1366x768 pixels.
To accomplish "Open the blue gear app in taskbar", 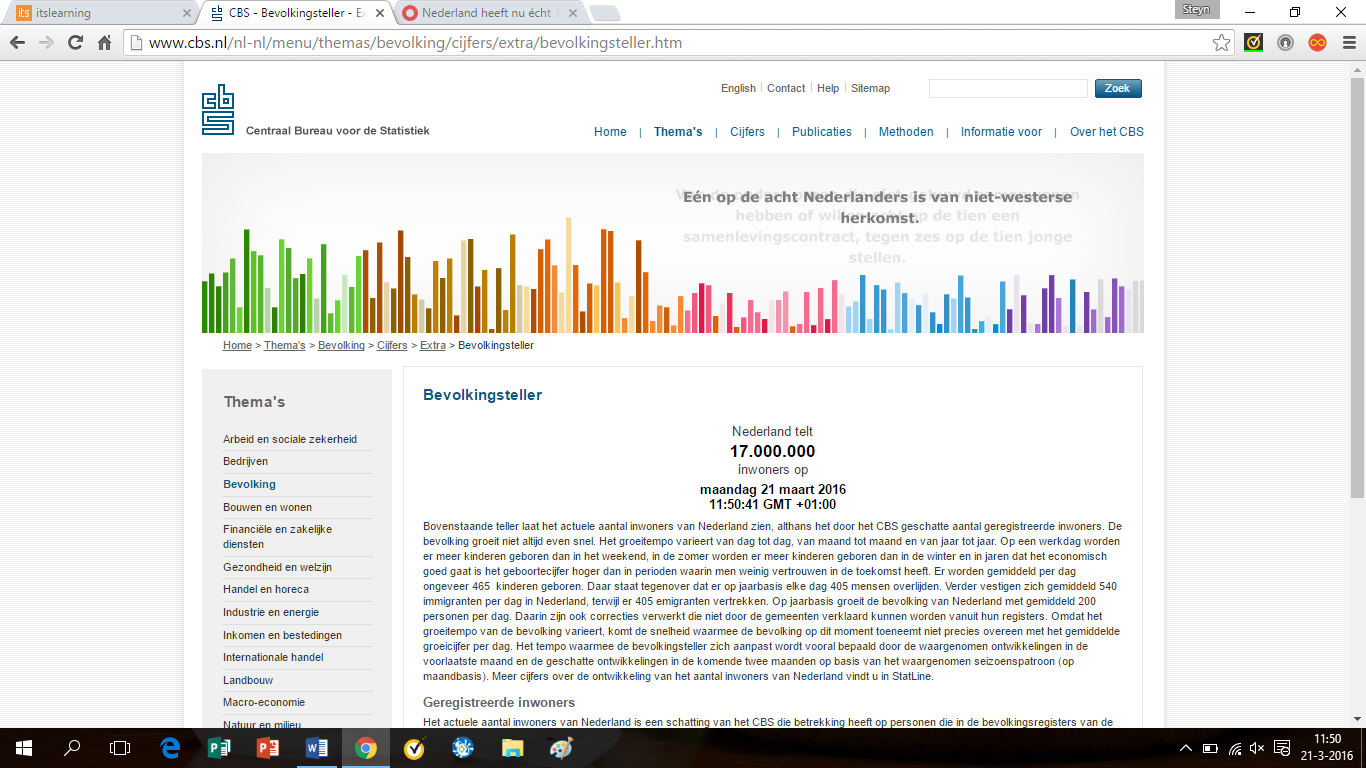I will (462, 747).
